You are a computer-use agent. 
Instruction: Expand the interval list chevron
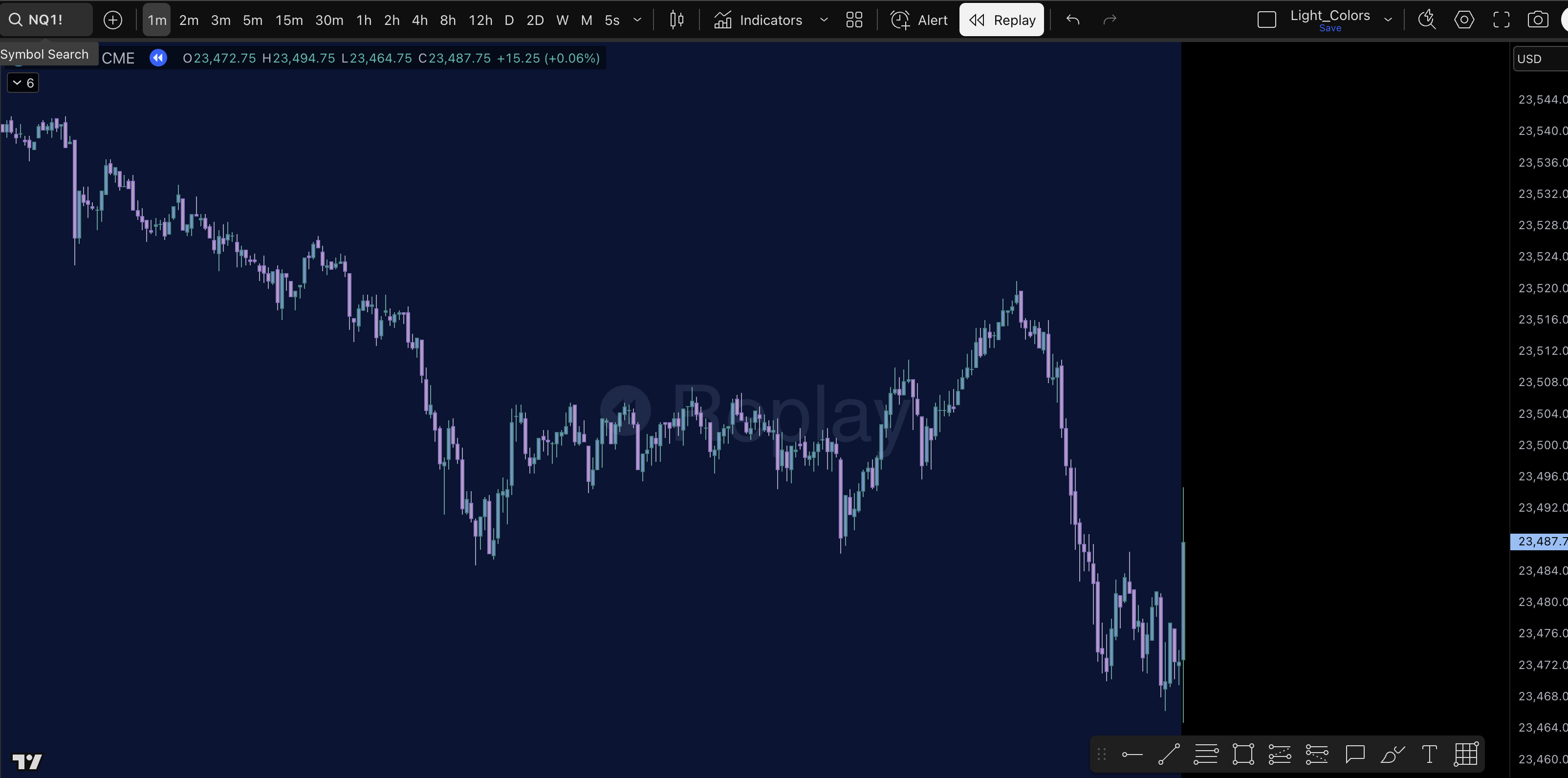click(x=637, y=20)
